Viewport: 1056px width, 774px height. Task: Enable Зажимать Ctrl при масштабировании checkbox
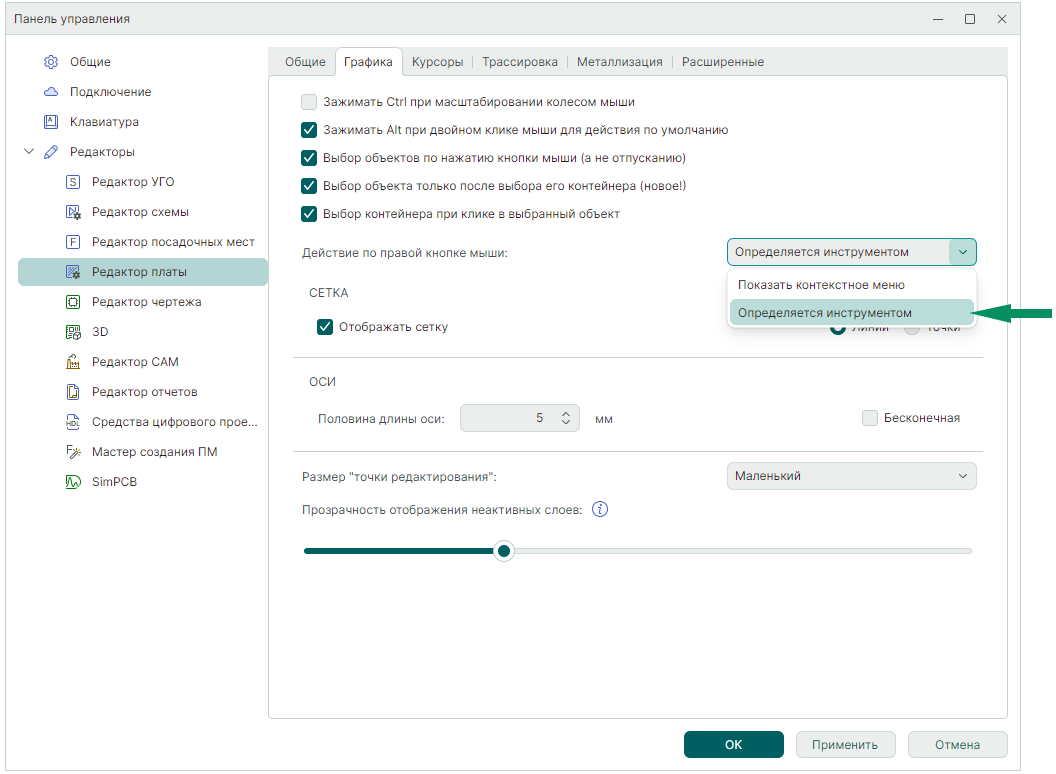(x=309, y=102)
